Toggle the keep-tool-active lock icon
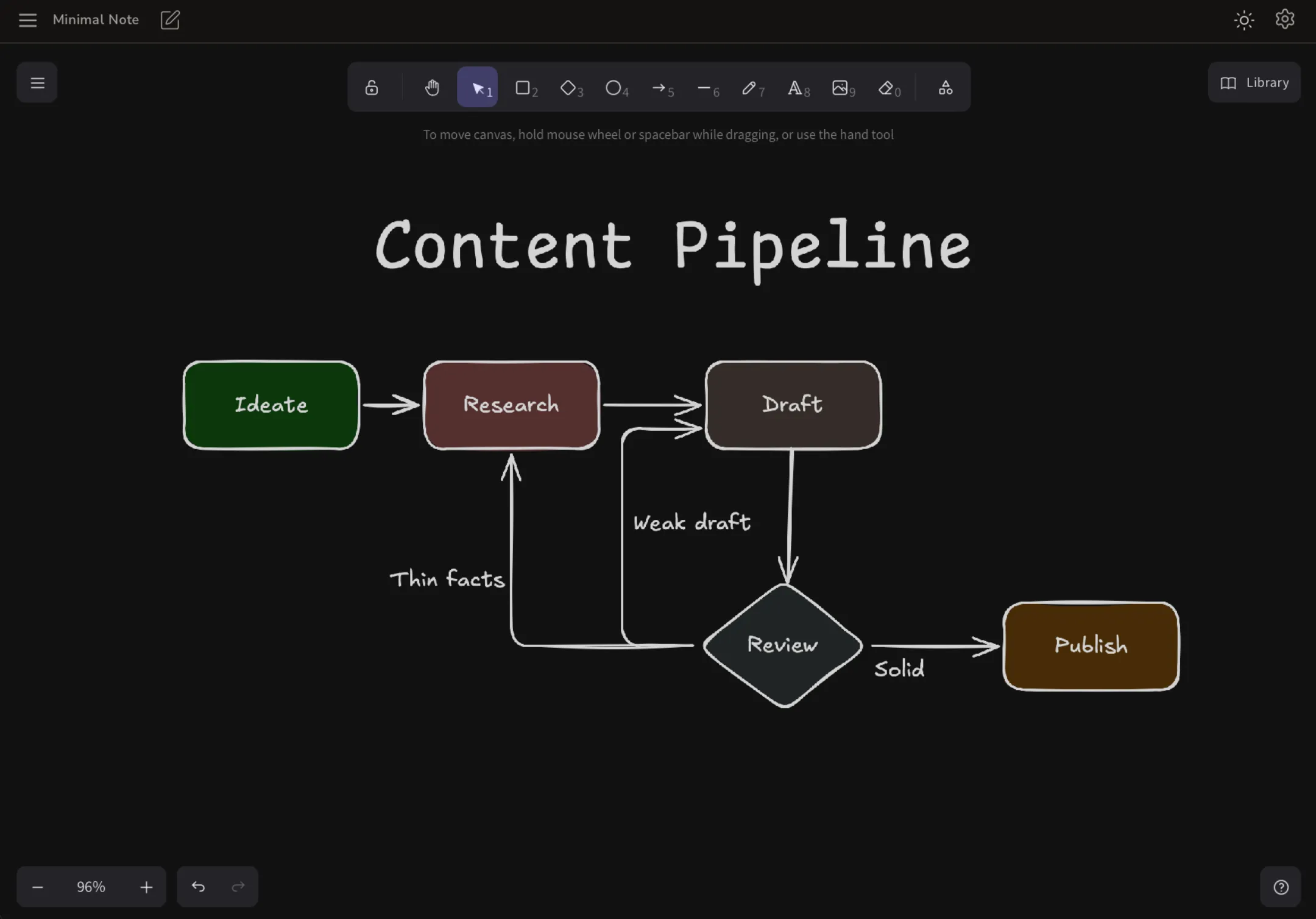Screen dimensions: 1316x919 point(372,87)
